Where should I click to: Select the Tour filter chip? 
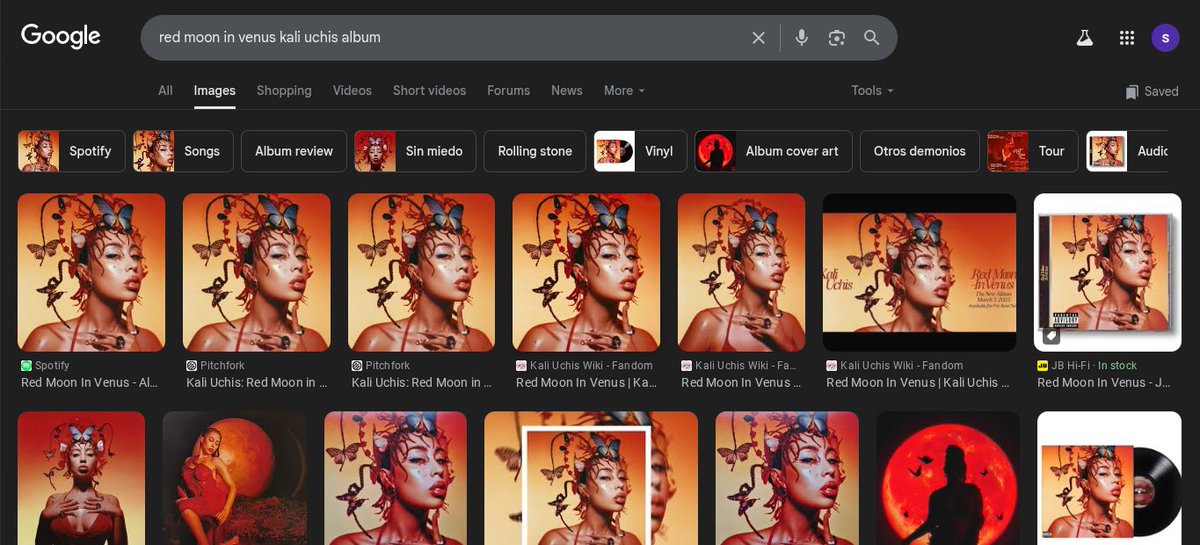click(x=1032, y=151)
